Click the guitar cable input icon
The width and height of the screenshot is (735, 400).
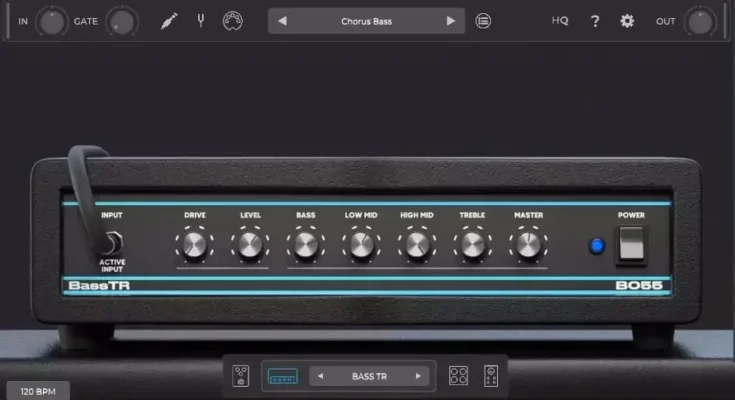click(x=169, y=21)
